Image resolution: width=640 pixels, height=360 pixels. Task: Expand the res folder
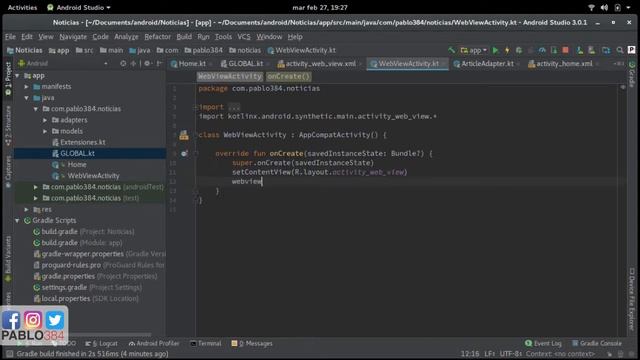pyautogui.click(x=27, y=209)
